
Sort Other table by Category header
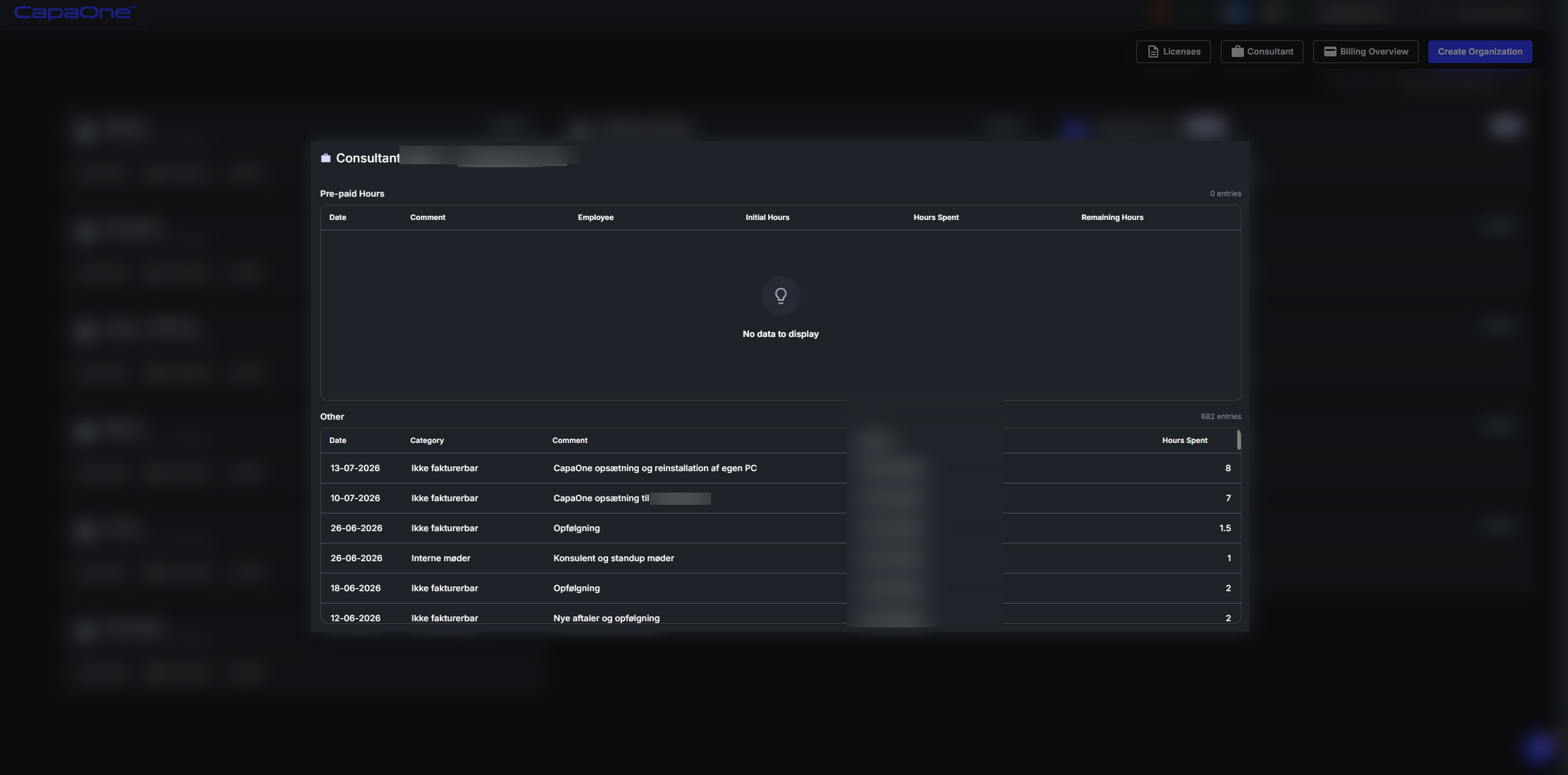427,440
